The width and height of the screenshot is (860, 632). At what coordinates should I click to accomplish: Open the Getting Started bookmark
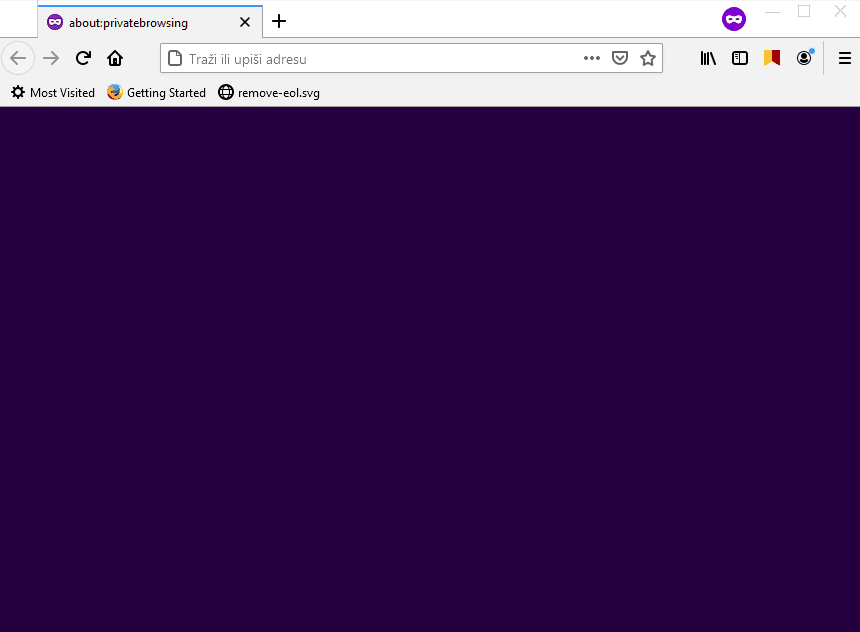click(x=156, y=92)
